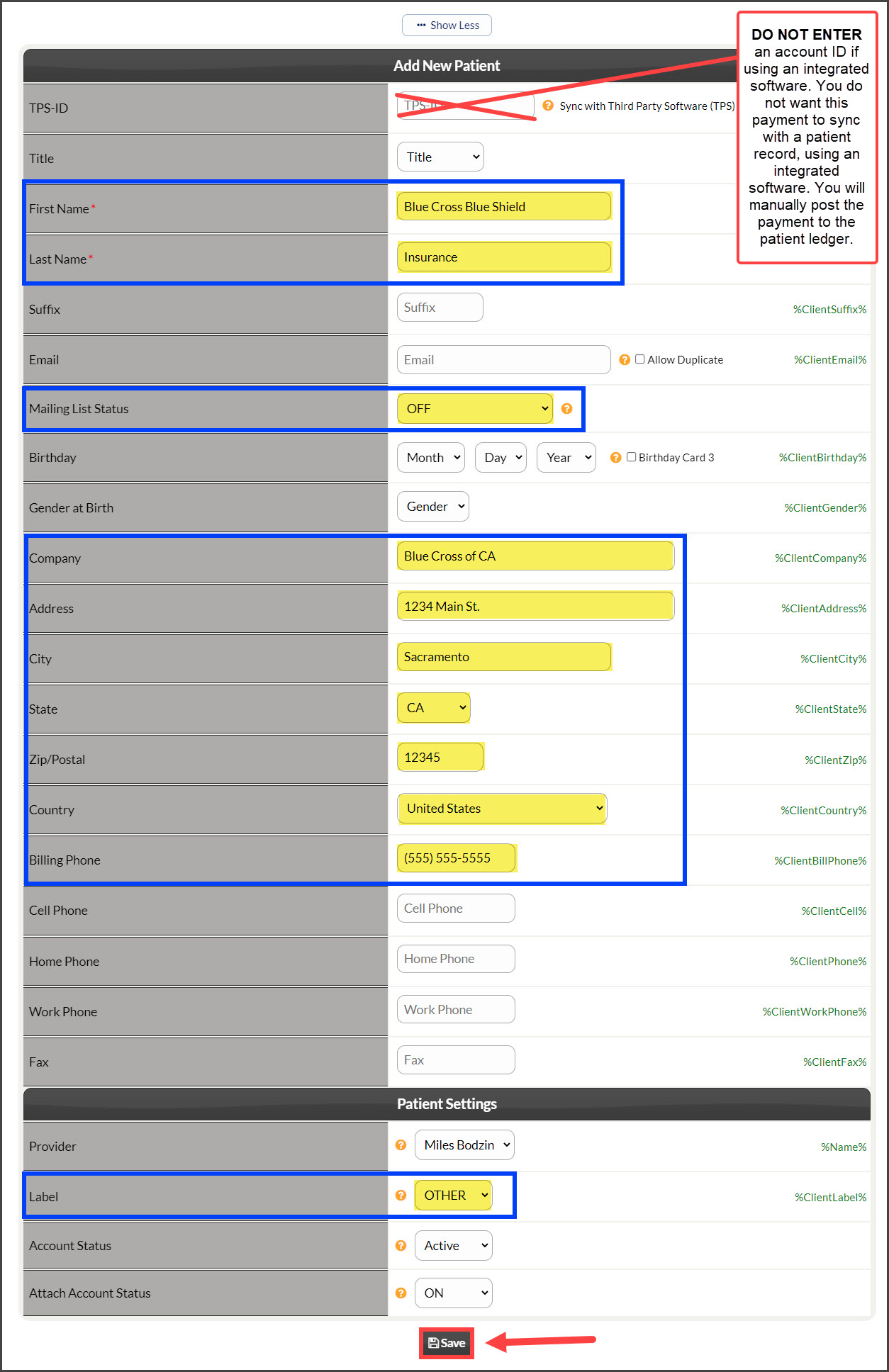Click the %ClientEmail% merge tag

click(830, 360)
